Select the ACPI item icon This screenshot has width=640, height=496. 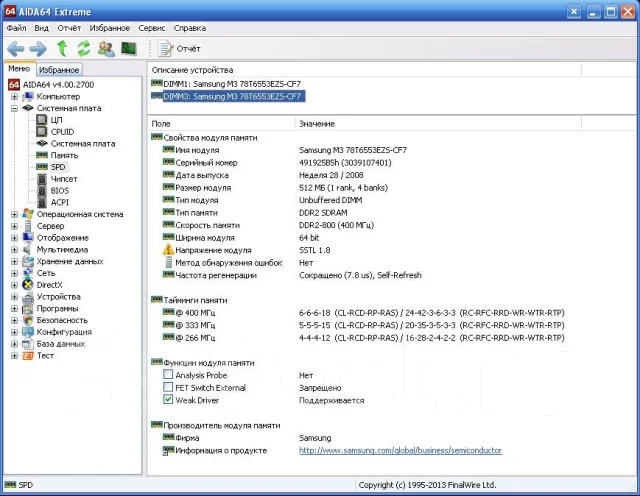[x=42, y=202]
